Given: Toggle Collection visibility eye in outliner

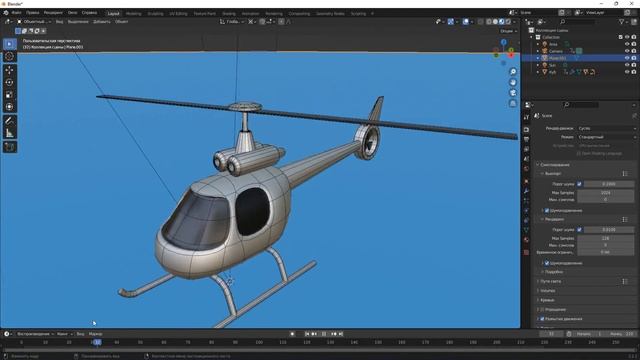Looking at the screenshot, I should [x=627, y=37].
